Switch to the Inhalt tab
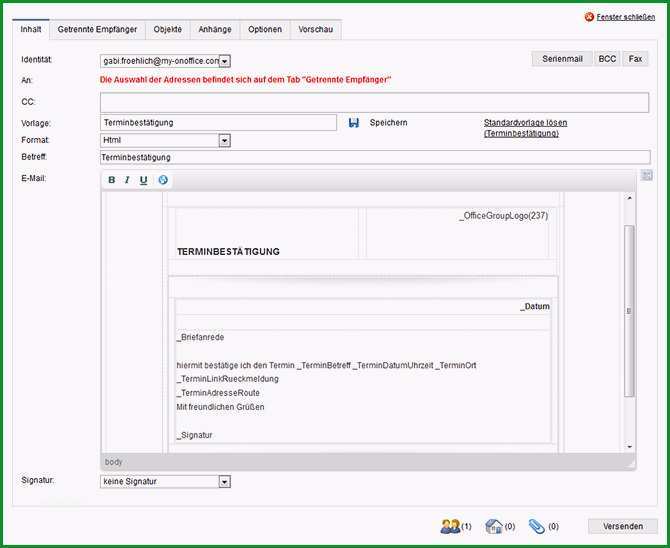The width and height of the screenshot is (670, 548). pyautogui.click(x=31, y=29)
